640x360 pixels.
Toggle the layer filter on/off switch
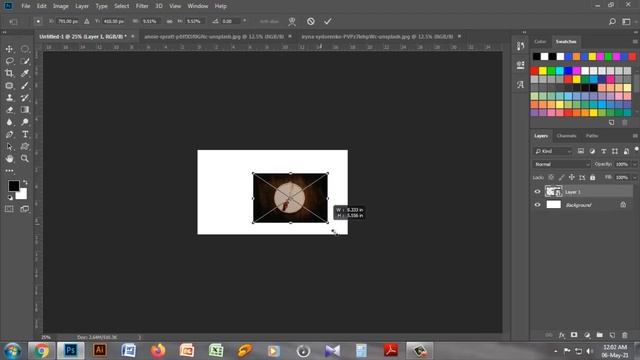[636, 150]
